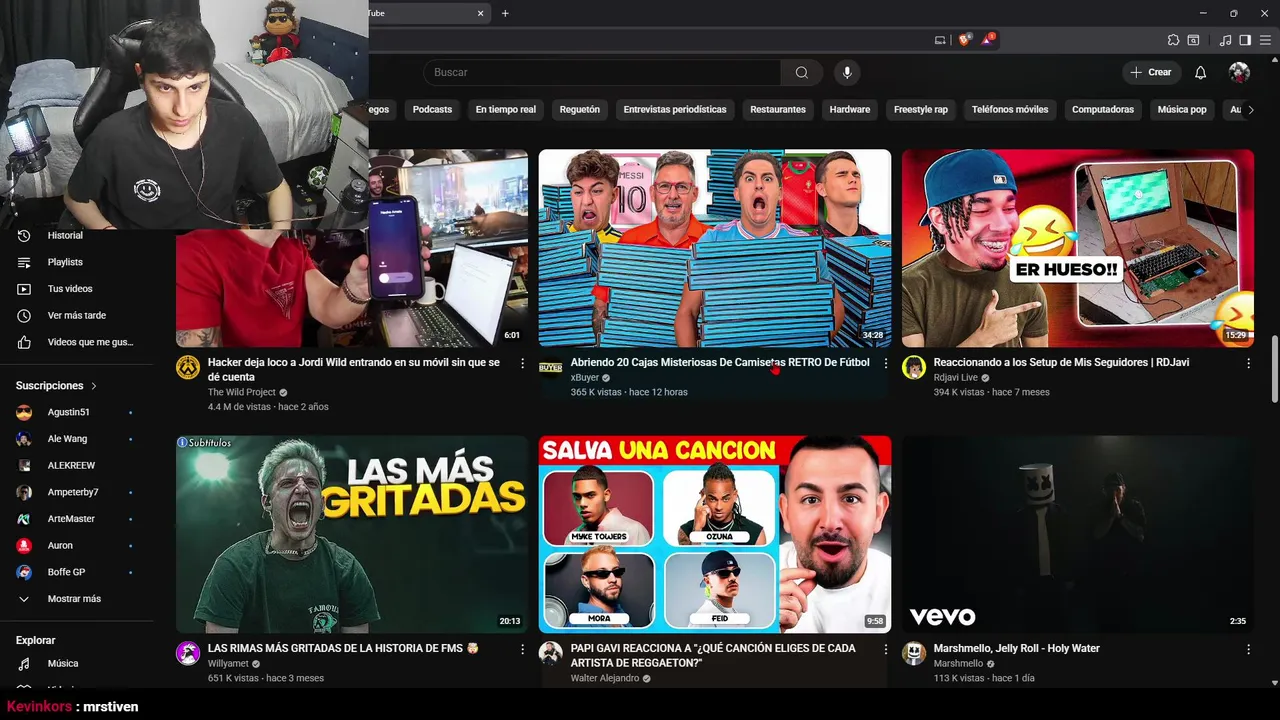
Task: Open Marshmello channel avatar
Action: tap(914, 653)
